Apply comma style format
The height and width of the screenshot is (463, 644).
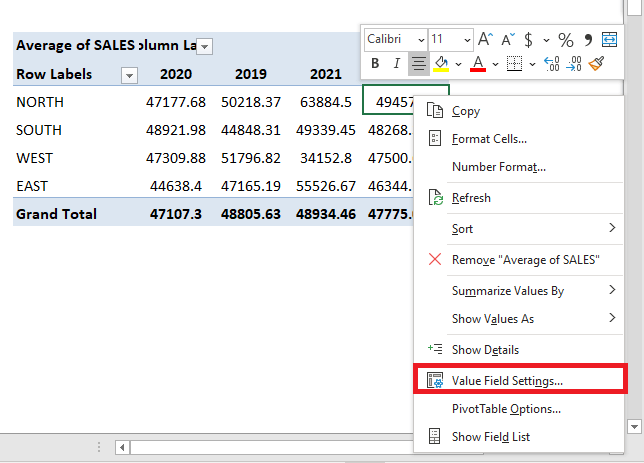[x=588, y=40]
